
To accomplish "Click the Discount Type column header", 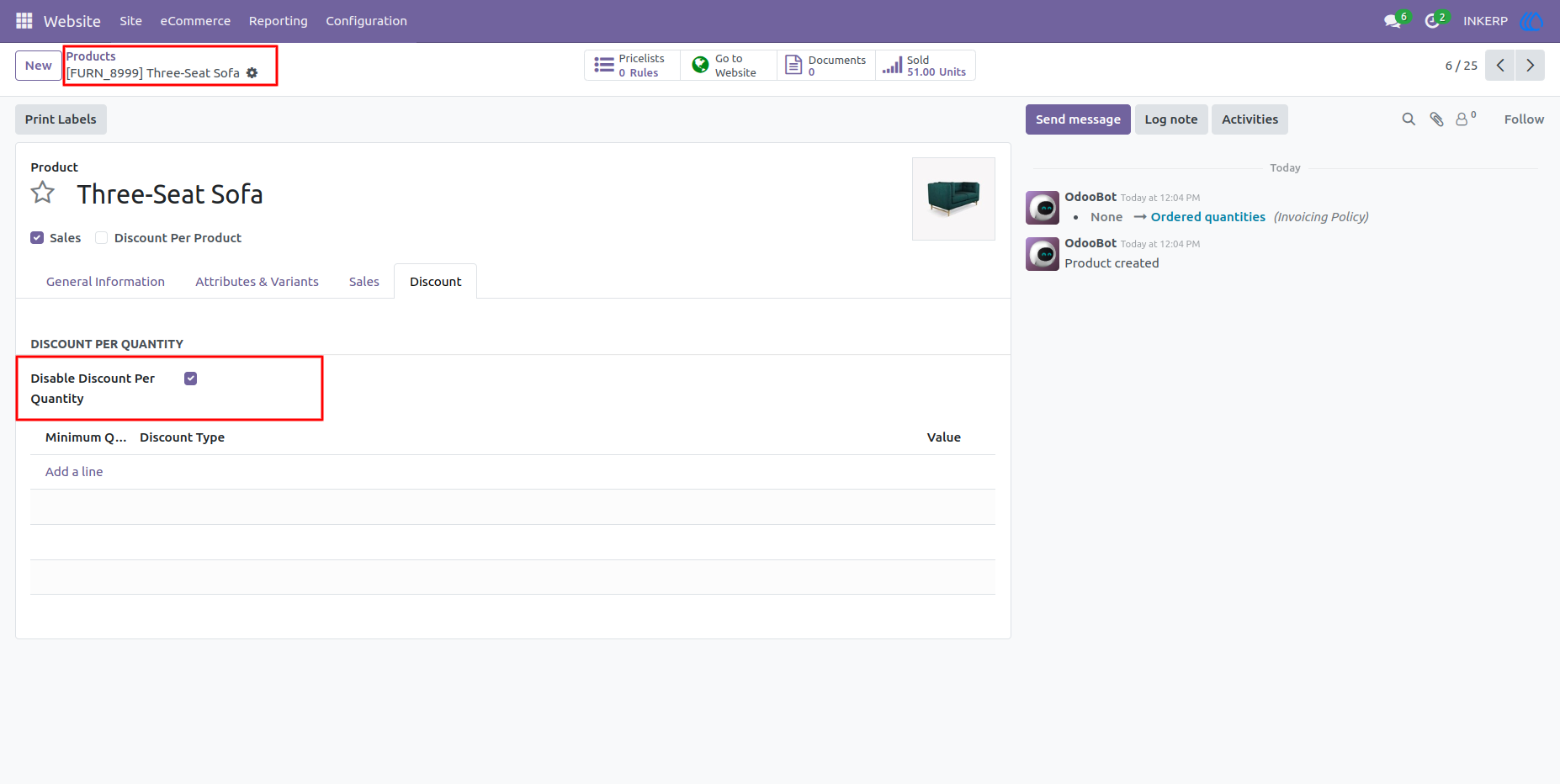I will (182, 437).
